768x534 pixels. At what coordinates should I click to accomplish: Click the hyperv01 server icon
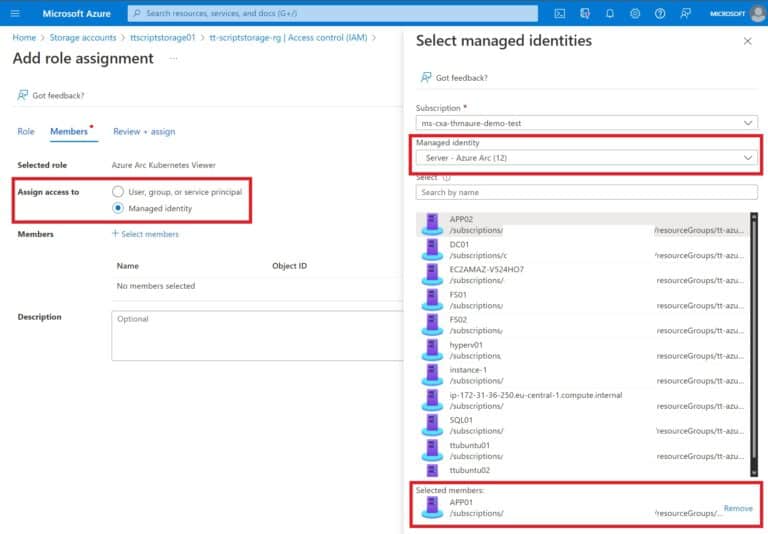(432, 350)
